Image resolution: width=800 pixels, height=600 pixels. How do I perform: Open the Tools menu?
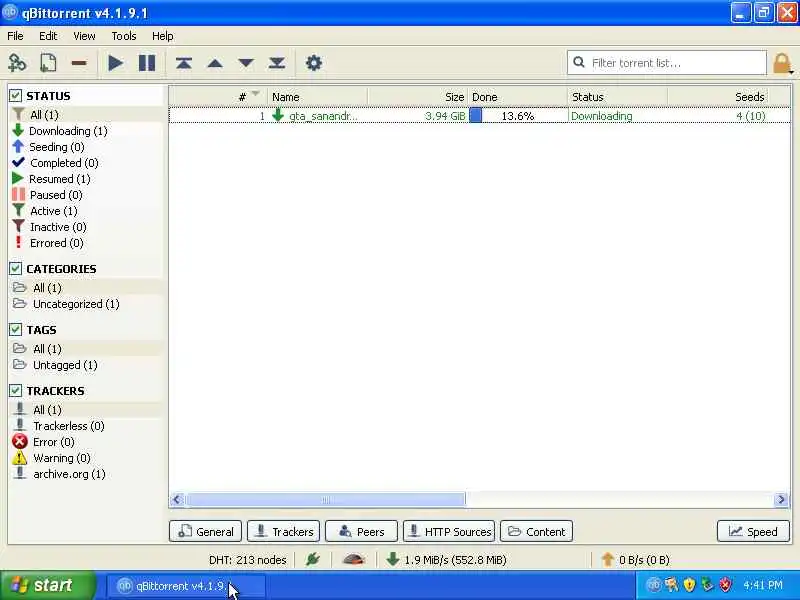[124, 36]
